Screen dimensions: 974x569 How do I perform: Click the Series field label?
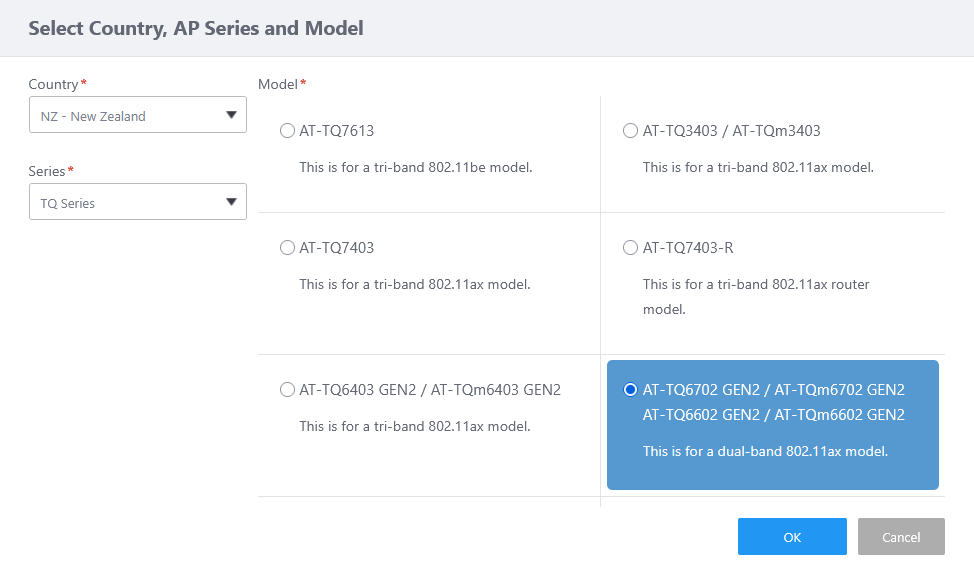(48, 171)
